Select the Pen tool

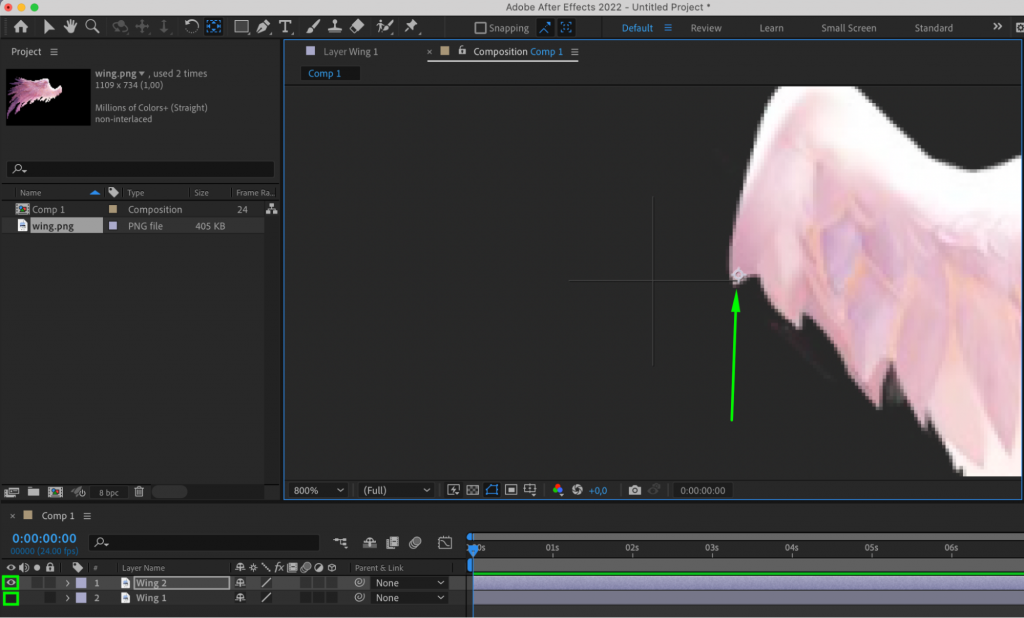click(265, 27)
